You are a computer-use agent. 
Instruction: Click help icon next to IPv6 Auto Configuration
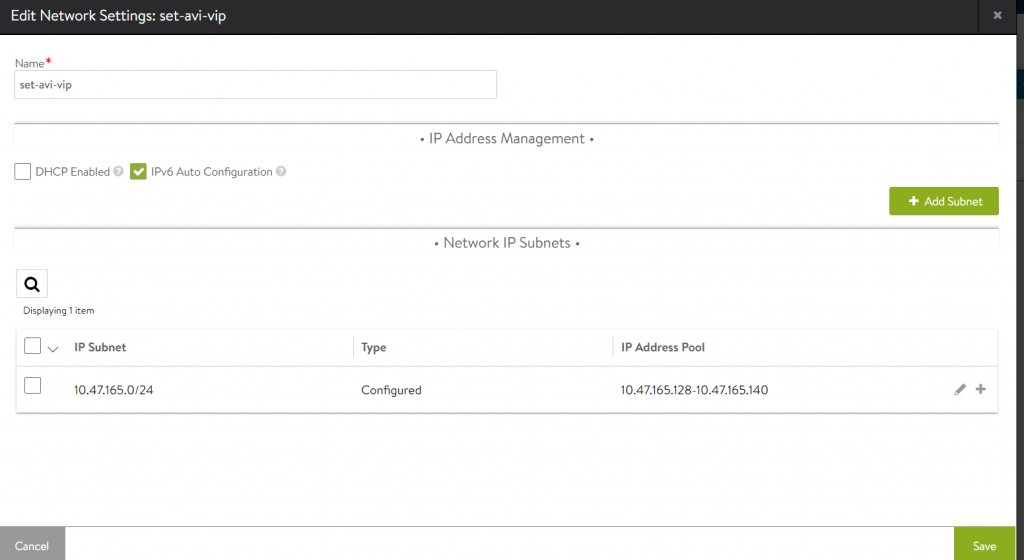tap(281, 172)
